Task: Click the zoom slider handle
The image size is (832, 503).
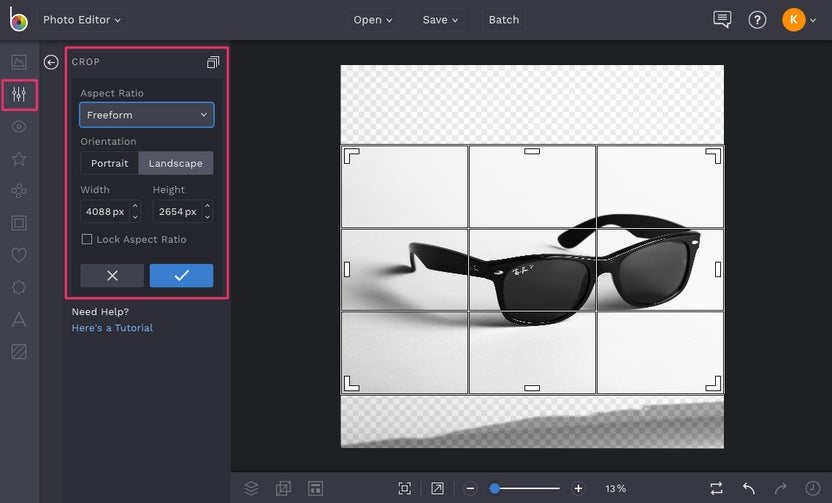Action: point(495,488)
